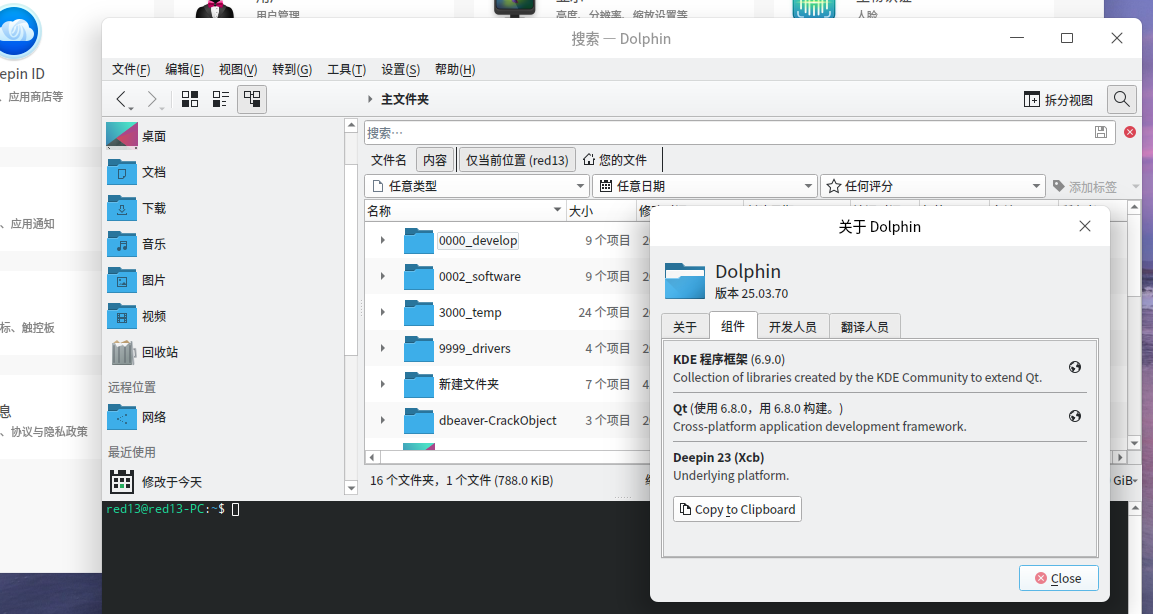Image resolution: width=1153 pixels, height=614 pixels.
Task: Click the Split View (拆分视图) button
Action: coord(1058,99)
